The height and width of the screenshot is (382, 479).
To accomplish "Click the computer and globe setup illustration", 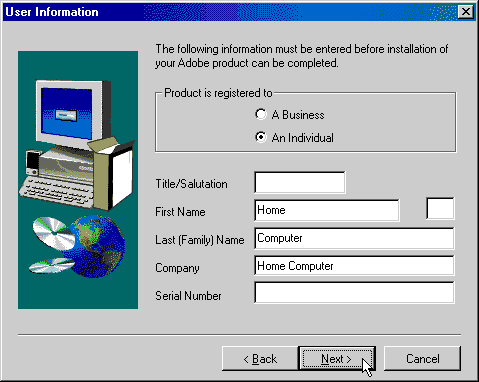I will tap(78, 180).
